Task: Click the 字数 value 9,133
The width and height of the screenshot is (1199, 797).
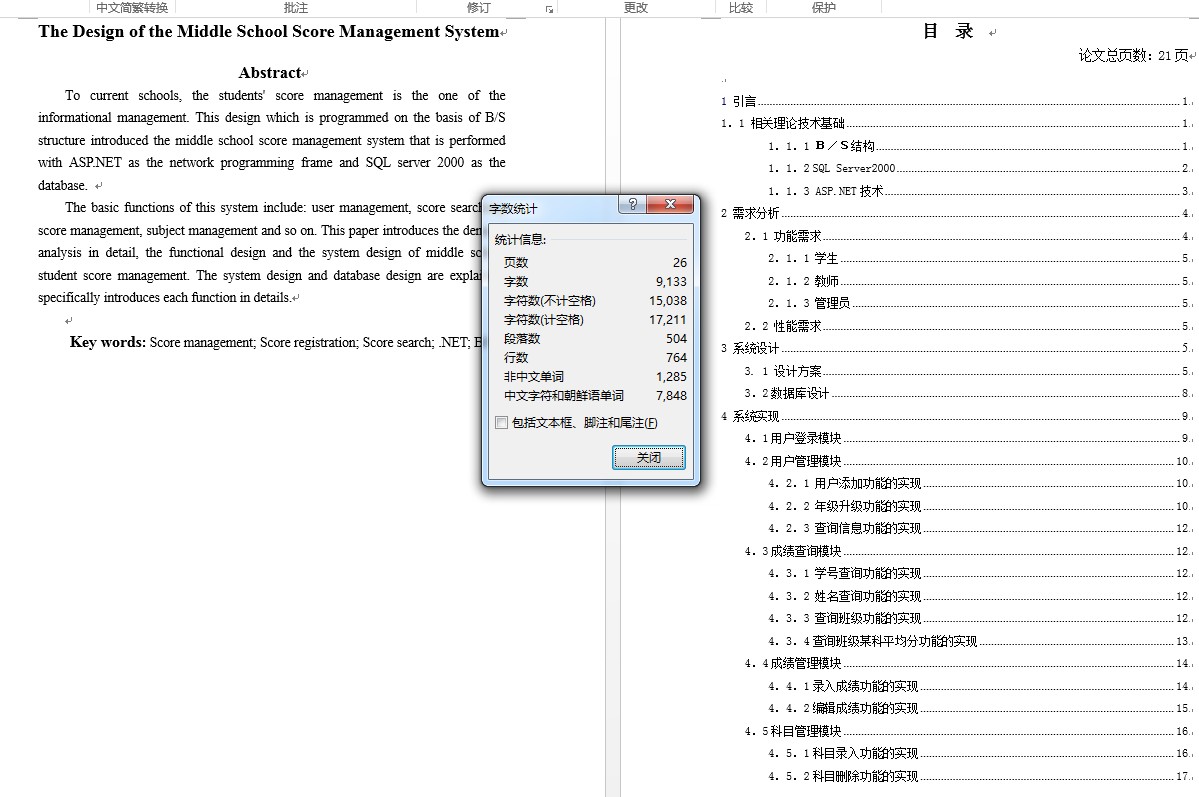Action: [x=671, y=281]
